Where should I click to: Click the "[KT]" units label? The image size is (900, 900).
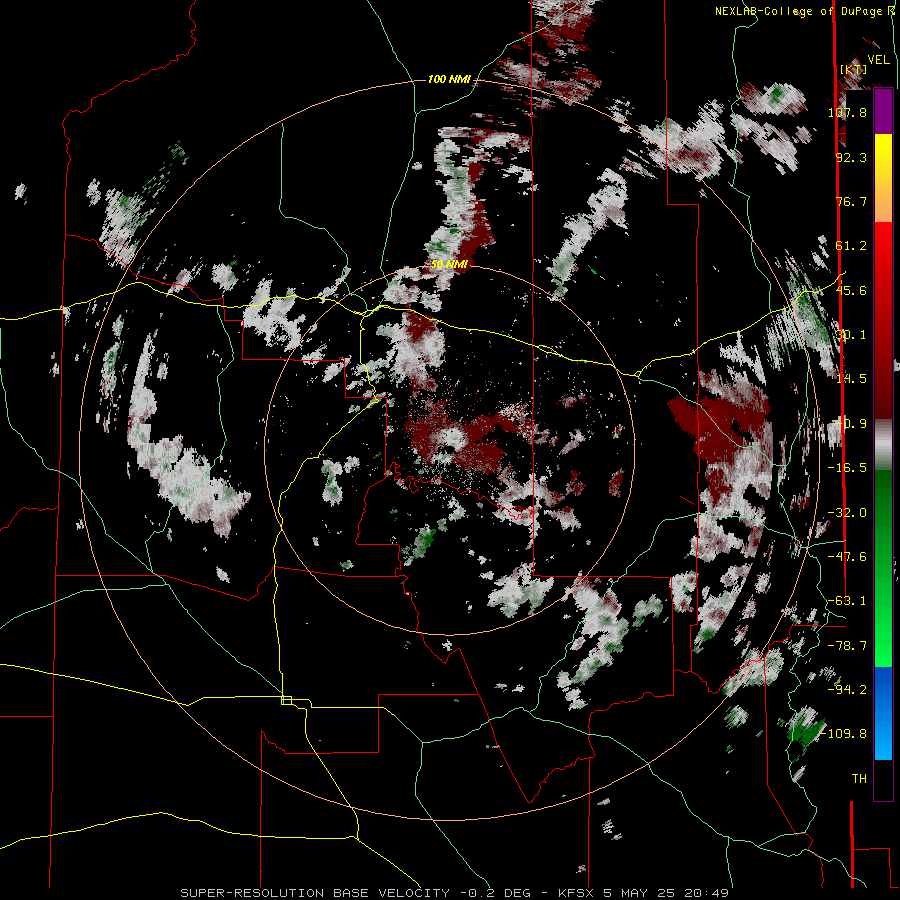point(854,69)
